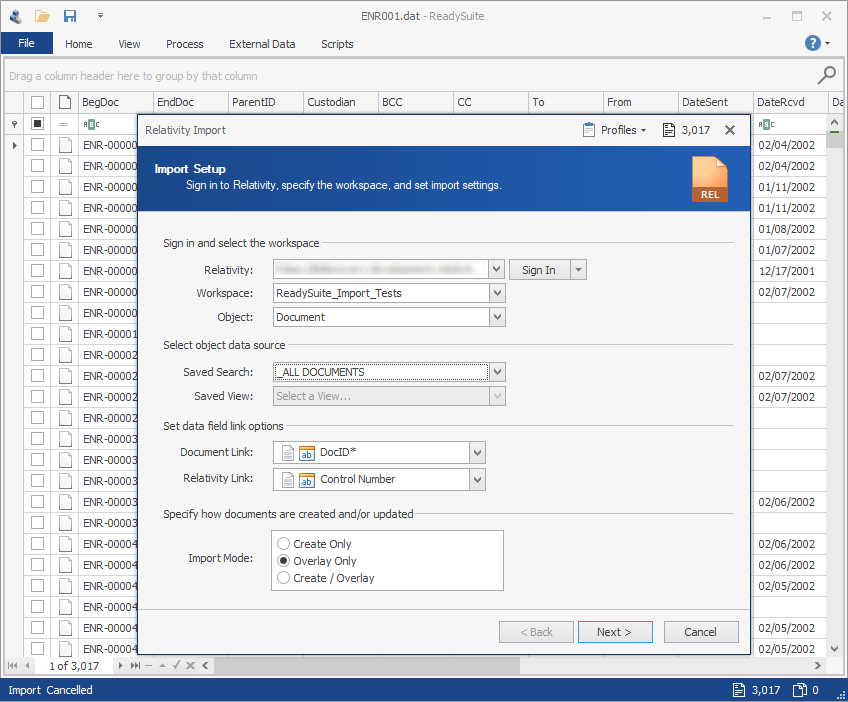Click the status bar 3,017 documents icon
The image size is (848, 702).
739,690
